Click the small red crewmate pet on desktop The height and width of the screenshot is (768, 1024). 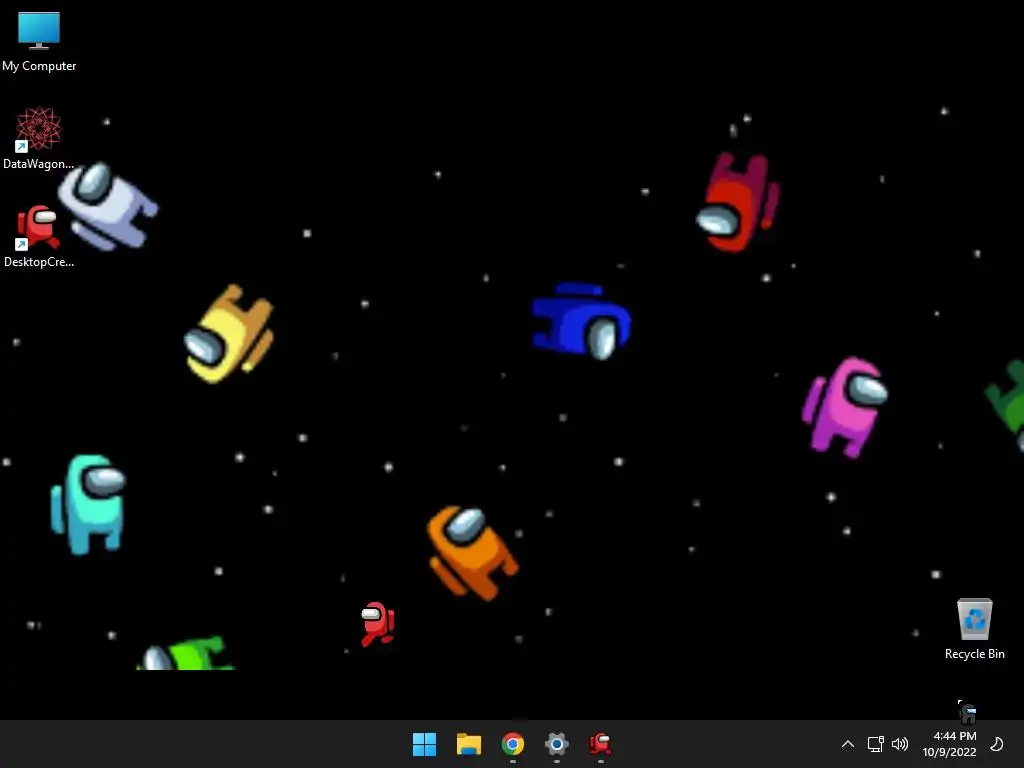pyautogui.click(x=377, y=624)
